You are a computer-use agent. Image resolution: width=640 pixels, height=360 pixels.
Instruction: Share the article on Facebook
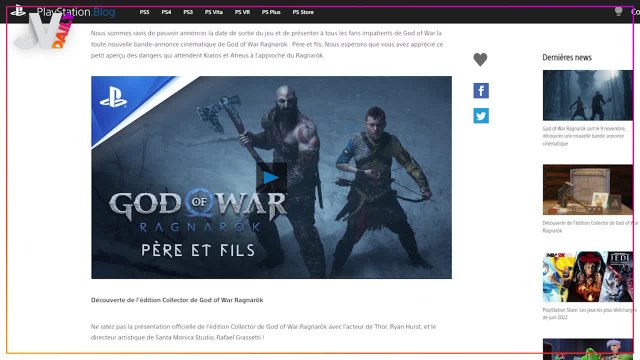coord(481,91)
